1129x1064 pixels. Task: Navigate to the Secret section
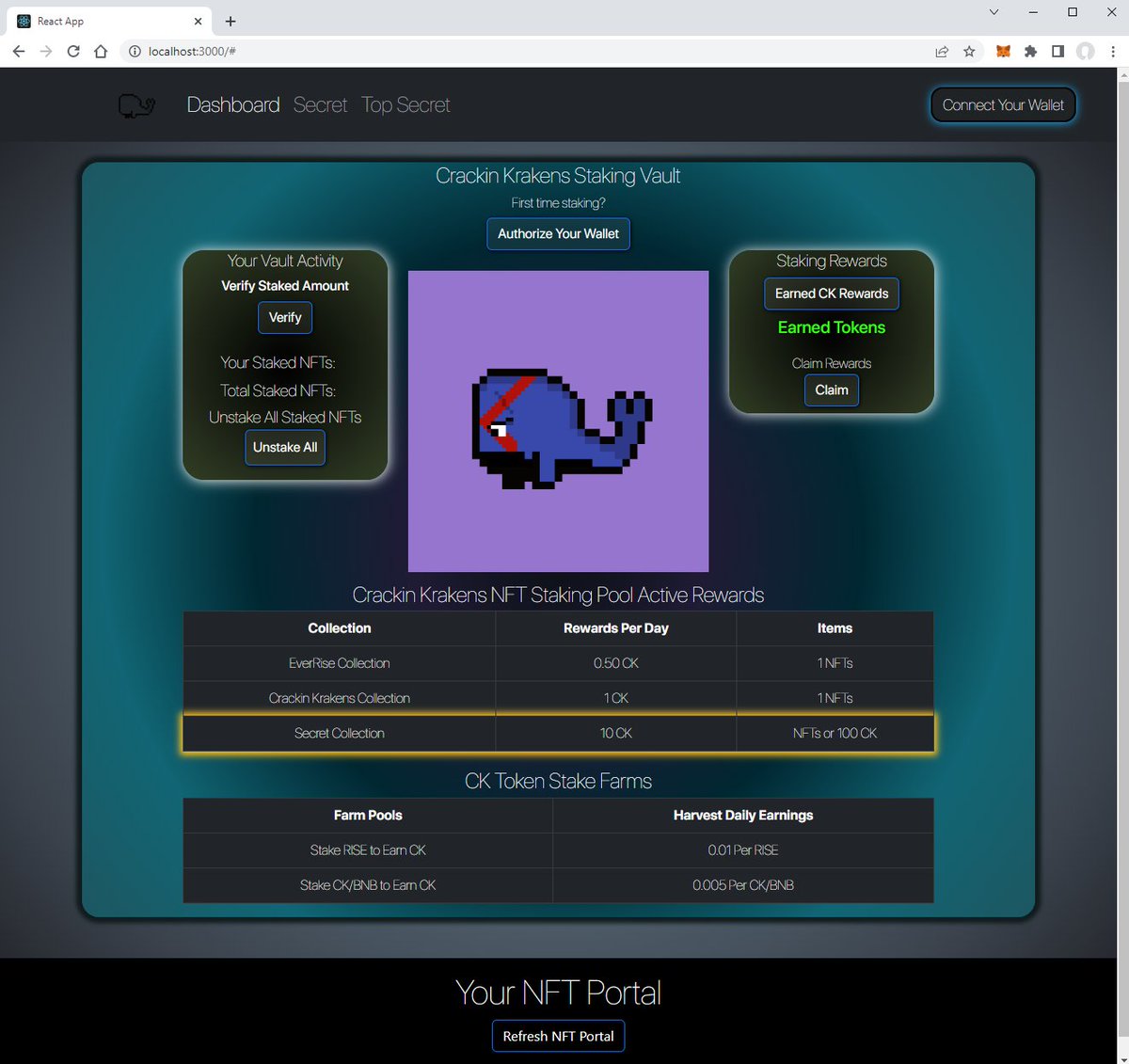(x=320, y=104)
